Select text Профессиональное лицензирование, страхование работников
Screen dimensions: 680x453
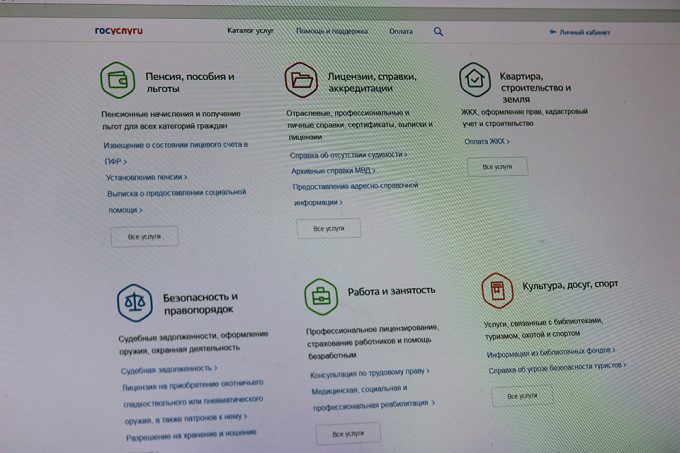(373, 341)
